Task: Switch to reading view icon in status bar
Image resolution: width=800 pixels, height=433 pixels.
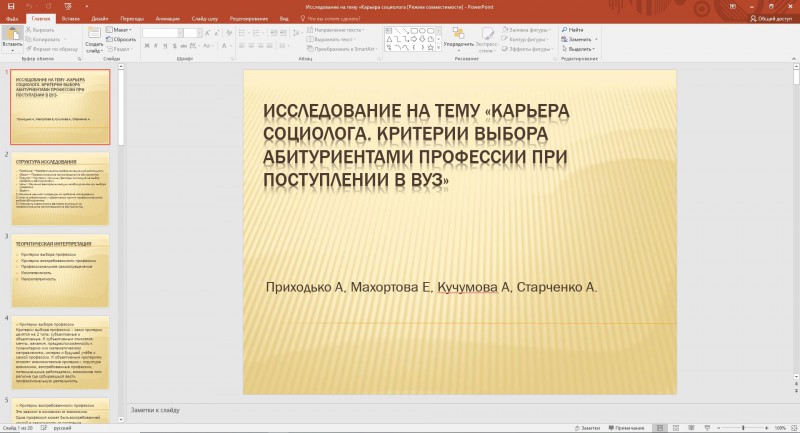Action: click(691, 428)
